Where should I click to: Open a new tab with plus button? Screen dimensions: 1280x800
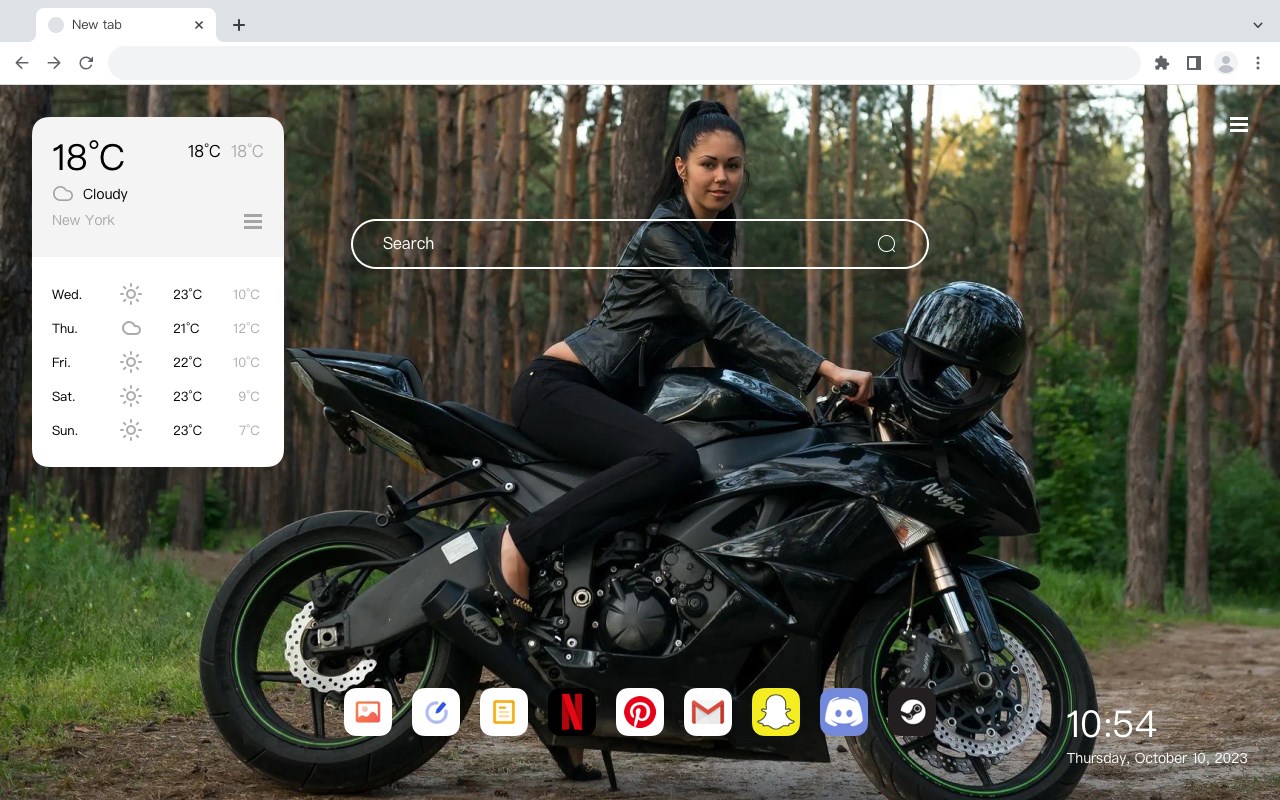[238, 25]
